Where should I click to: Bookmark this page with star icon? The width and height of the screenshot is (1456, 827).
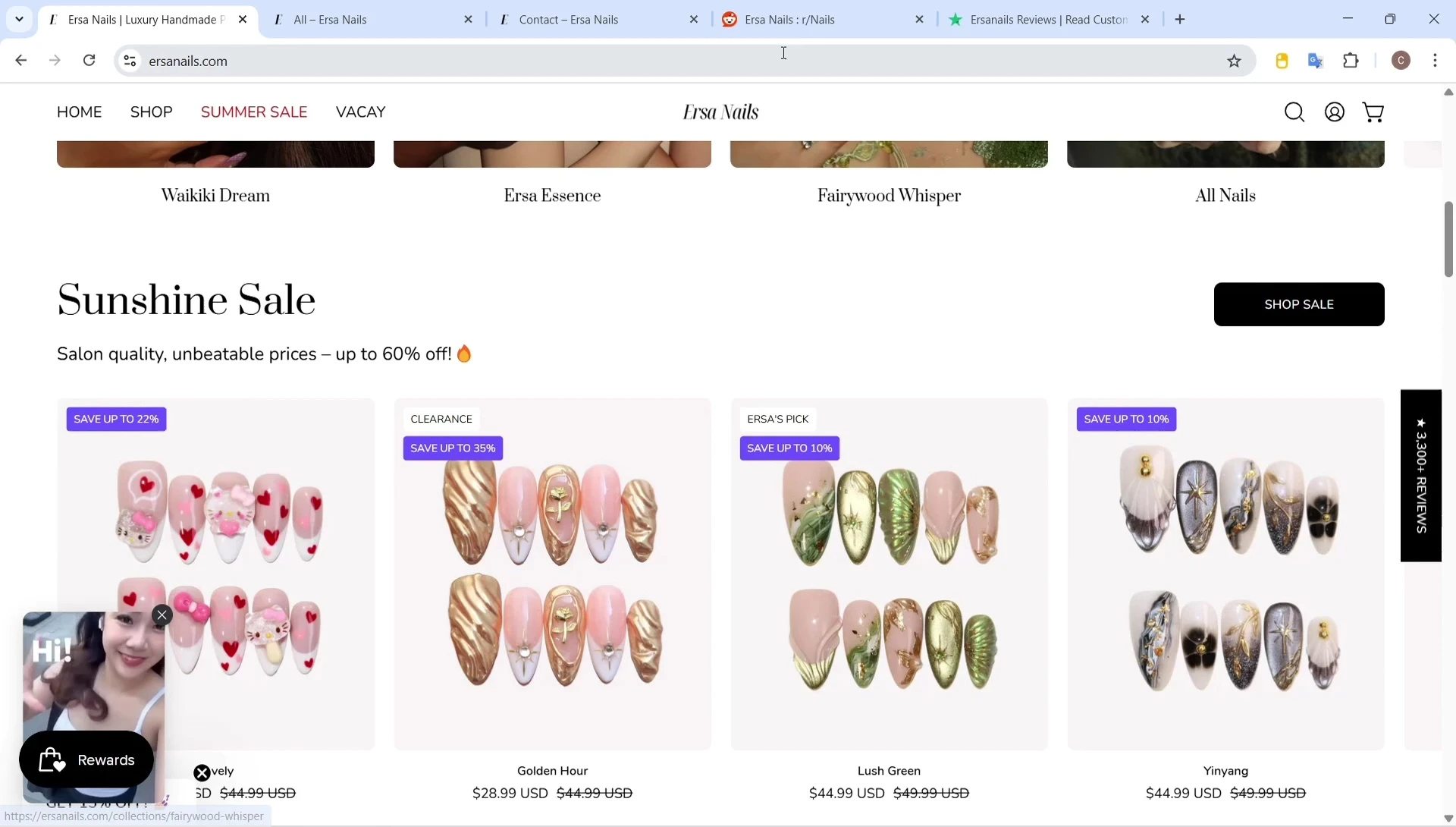click(1235, 61)
